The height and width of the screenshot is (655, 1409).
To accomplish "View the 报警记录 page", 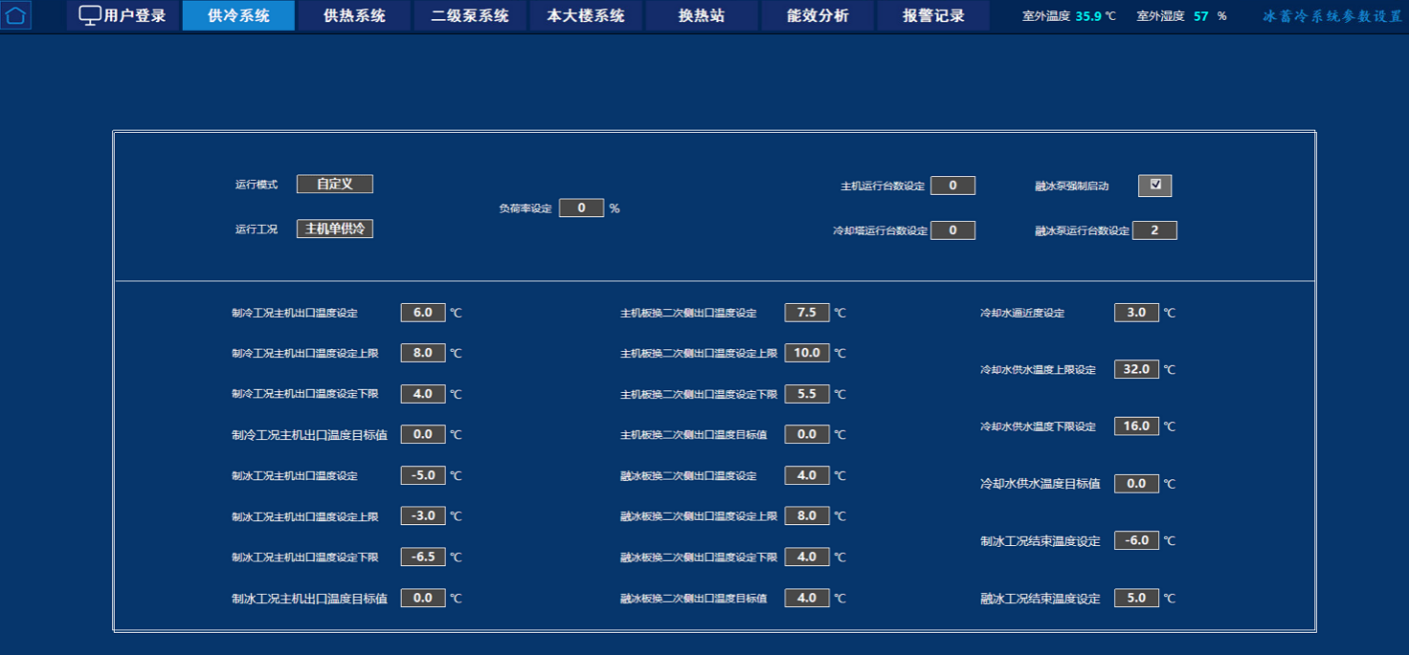I will click(933, 16).
